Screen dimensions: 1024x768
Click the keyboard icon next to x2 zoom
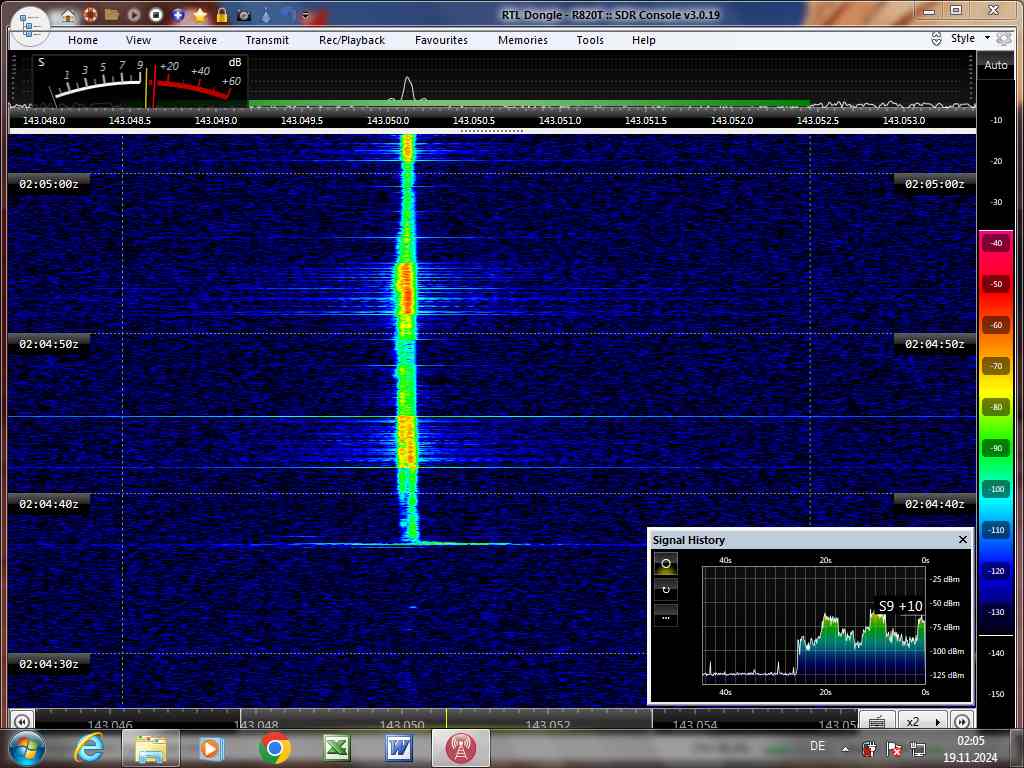click(877, 721)
